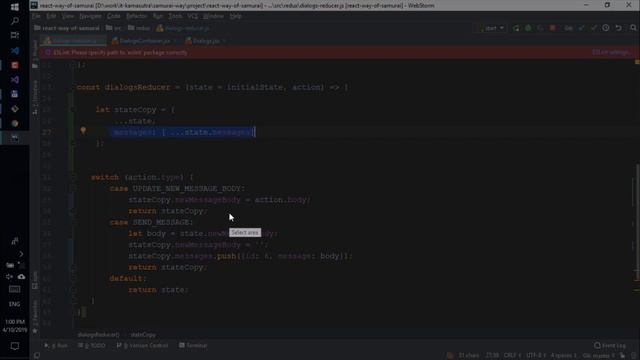This screenshot has width=640, height=360.
Task: Select the dialogs-reducer.js editor tab
Action: pos(73,41)
